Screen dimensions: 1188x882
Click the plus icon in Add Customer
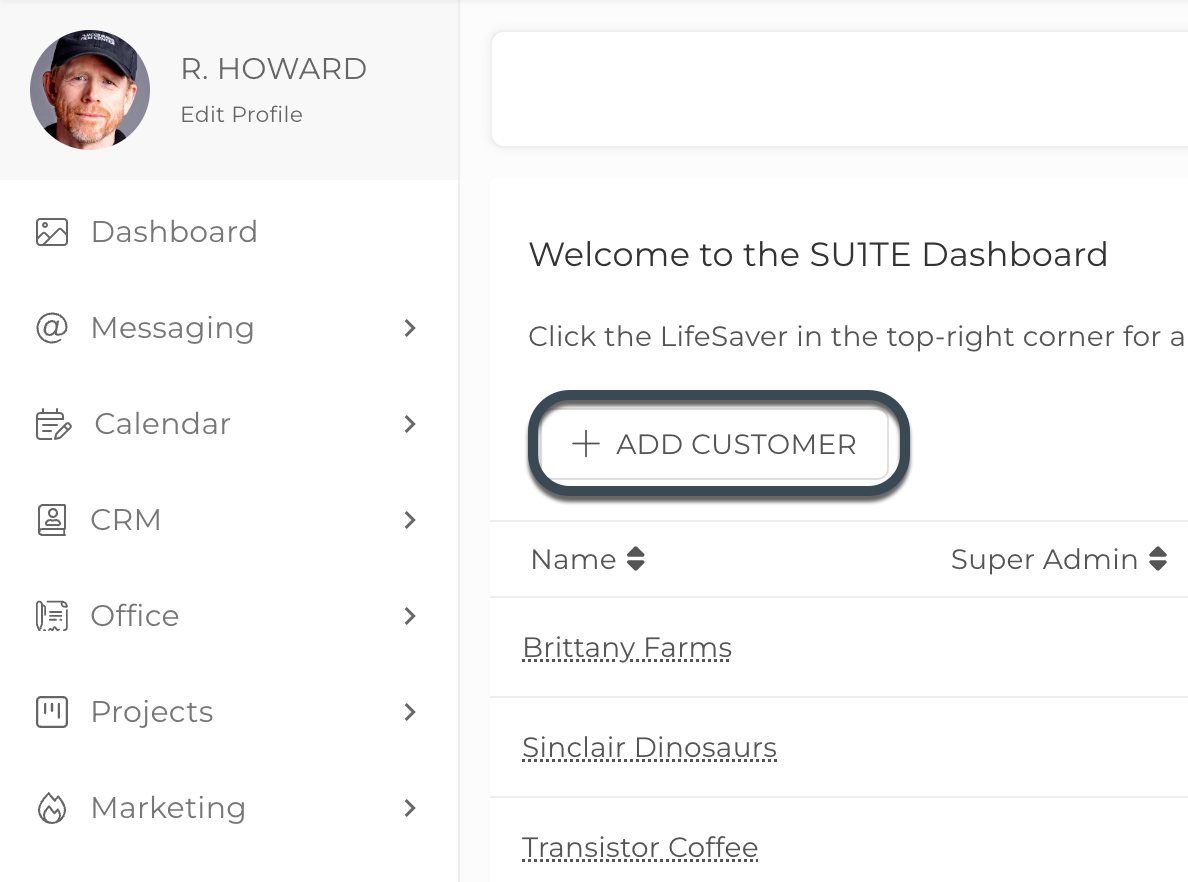tap(585, 444)
